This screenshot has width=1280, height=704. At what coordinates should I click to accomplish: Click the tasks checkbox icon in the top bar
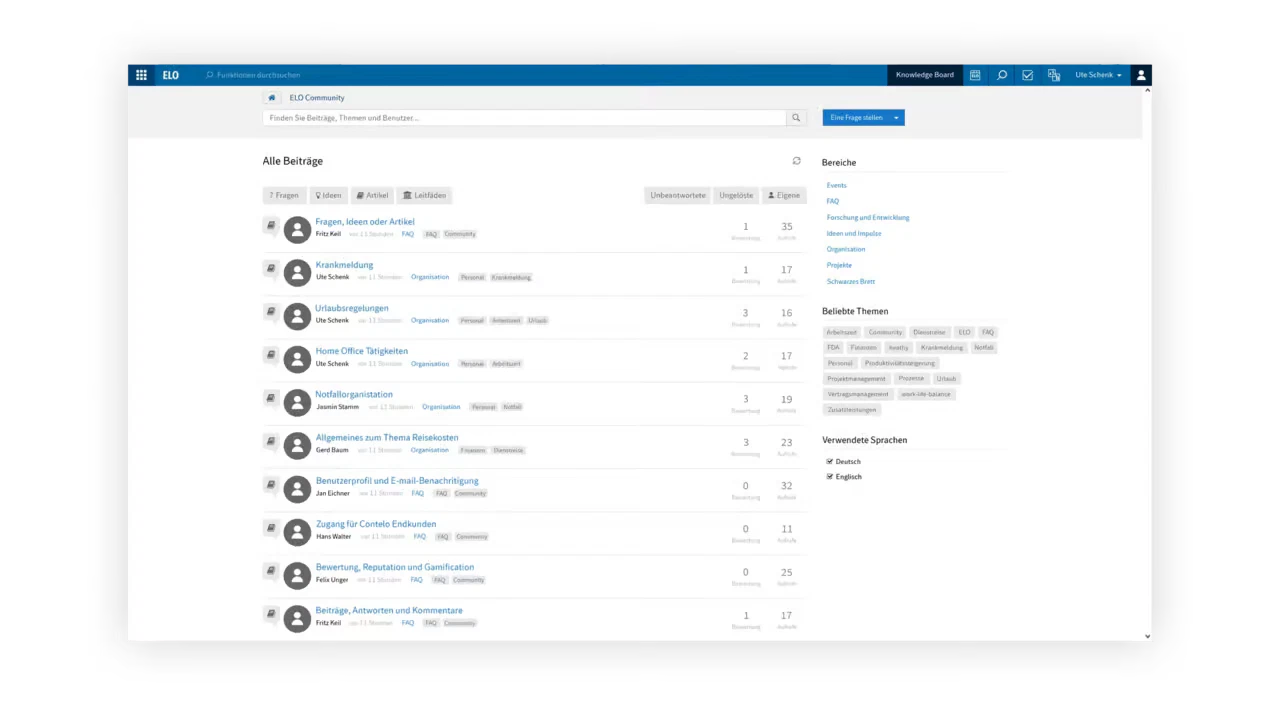(x=1027, y=75)
